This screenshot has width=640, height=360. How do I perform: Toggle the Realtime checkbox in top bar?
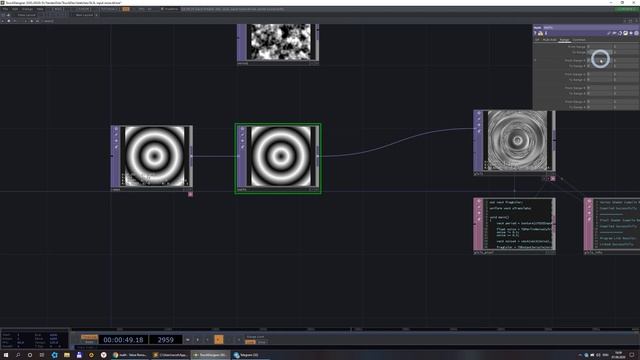(x=162, y=9)
